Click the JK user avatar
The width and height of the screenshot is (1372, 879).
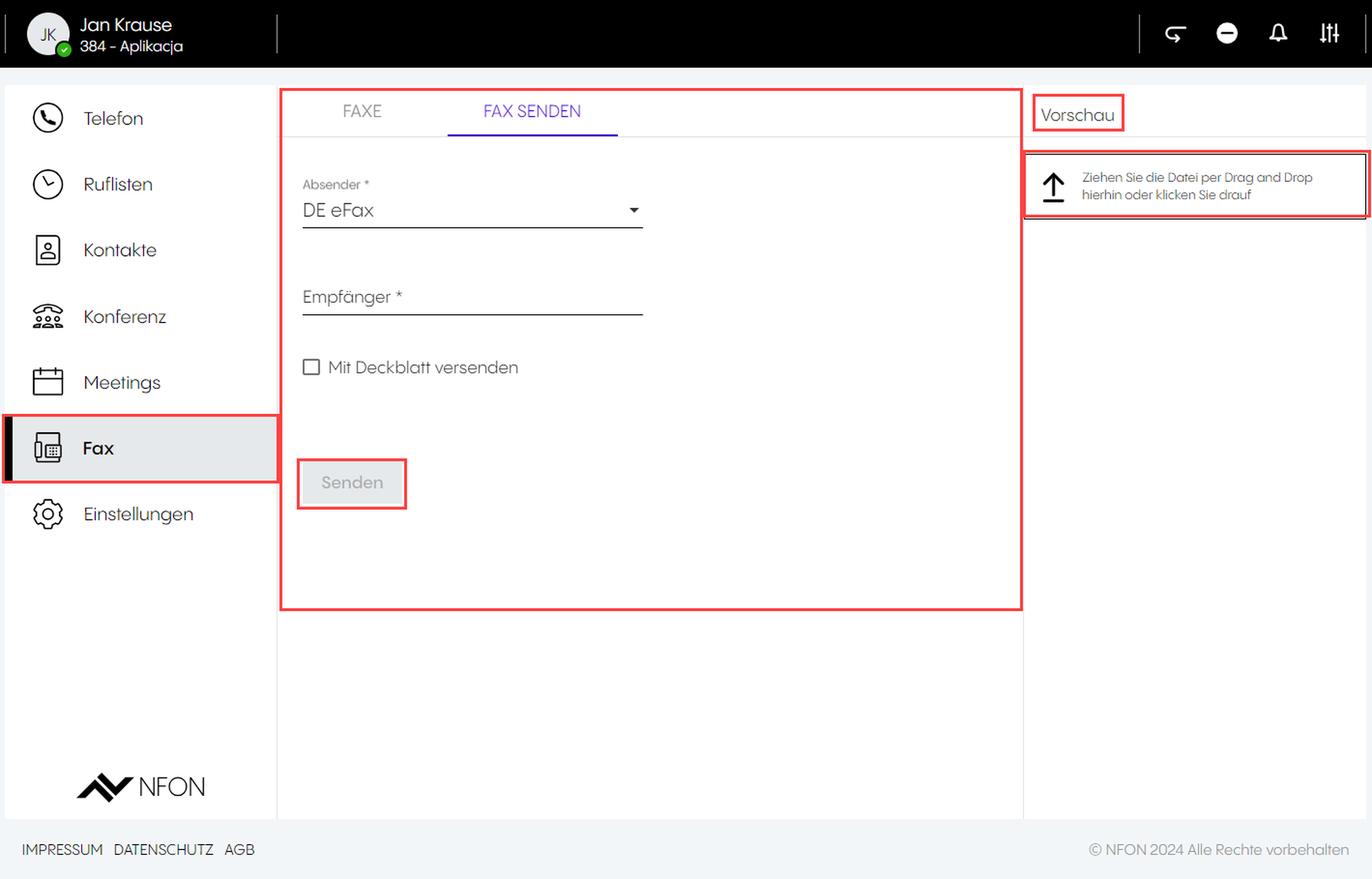48,34
